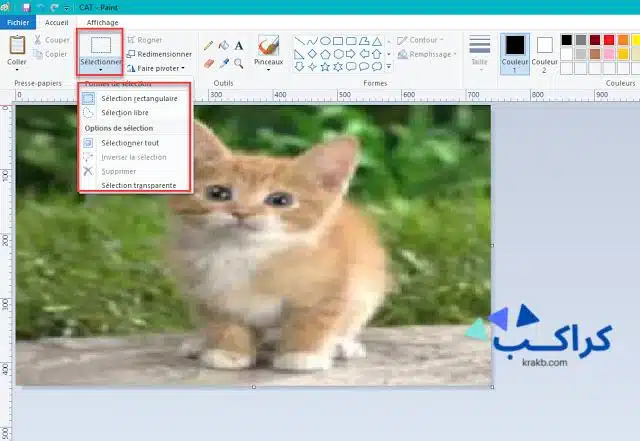Choose the curve shape

tap(312, 41)
